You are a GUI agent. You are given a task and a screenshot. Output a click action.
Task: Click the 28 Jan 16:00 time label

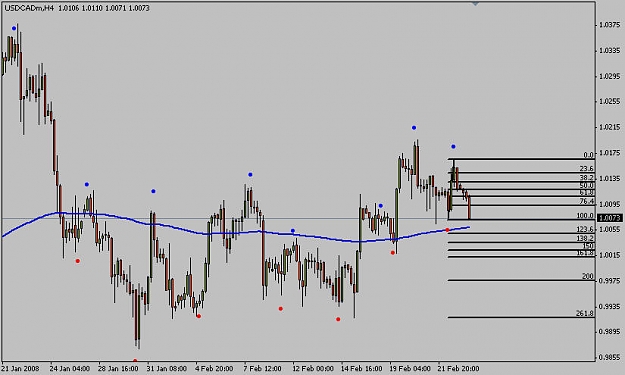click(118, 369)
